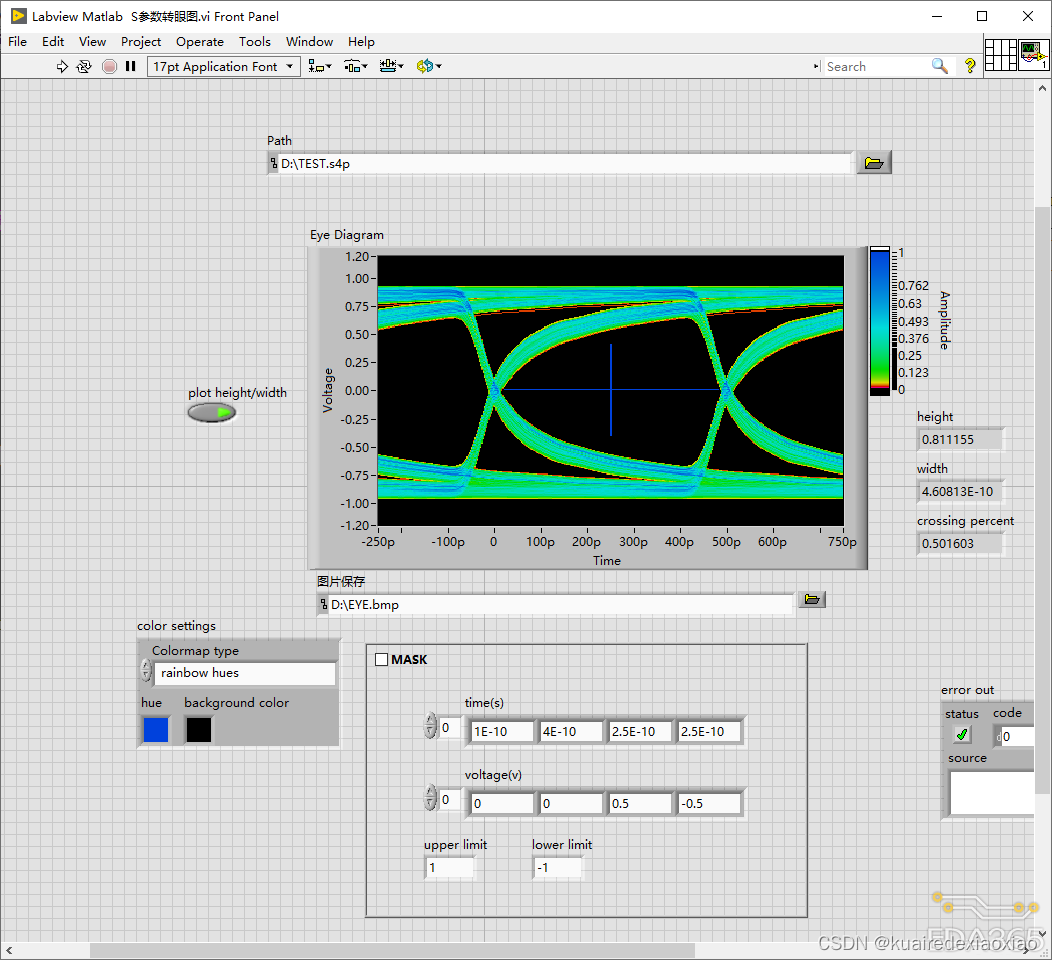Step the Colormap type spinner
Viewport: 1052px width, 960px height.
(146, 671)
